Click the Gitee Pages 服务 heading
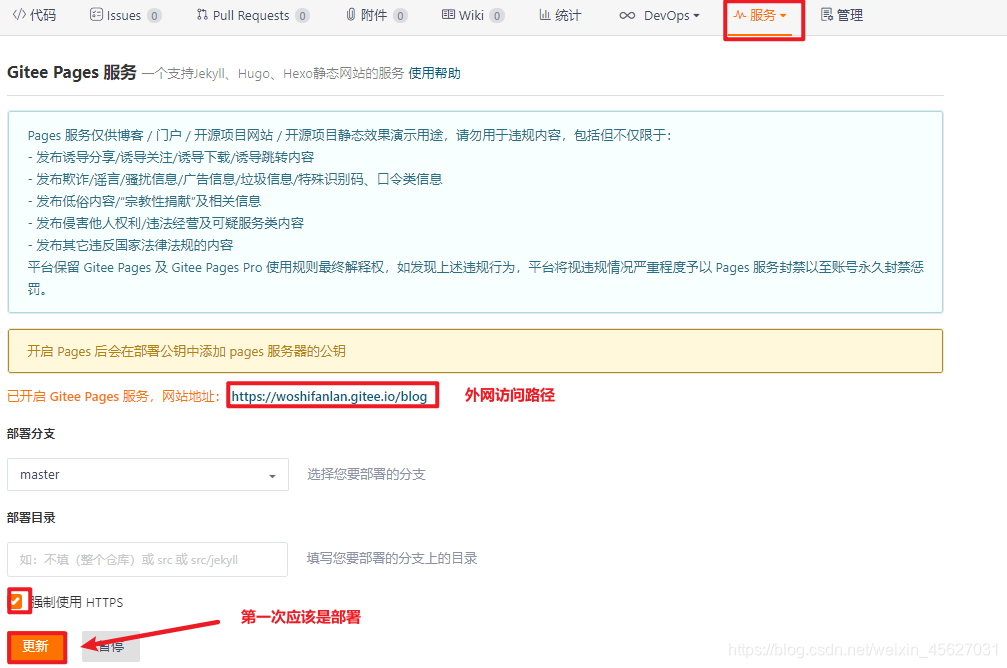The image size is (1007, 668). (72, 73)
